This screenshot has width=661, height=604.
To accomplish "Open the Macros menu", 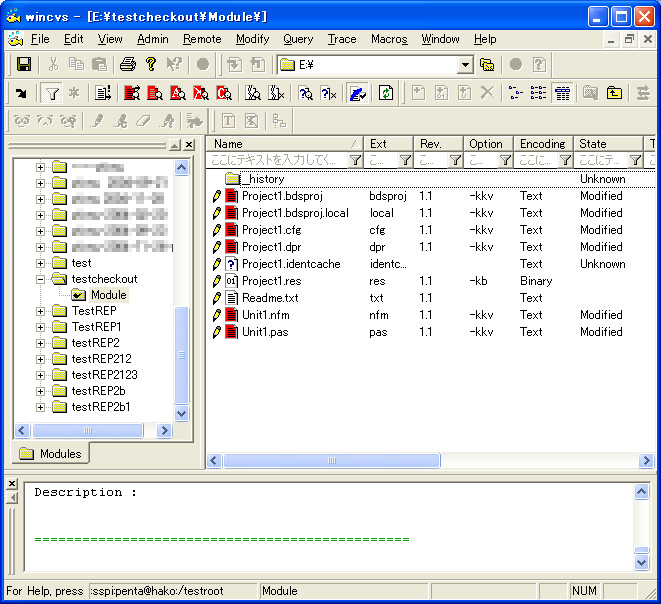I will click(389, 39).
